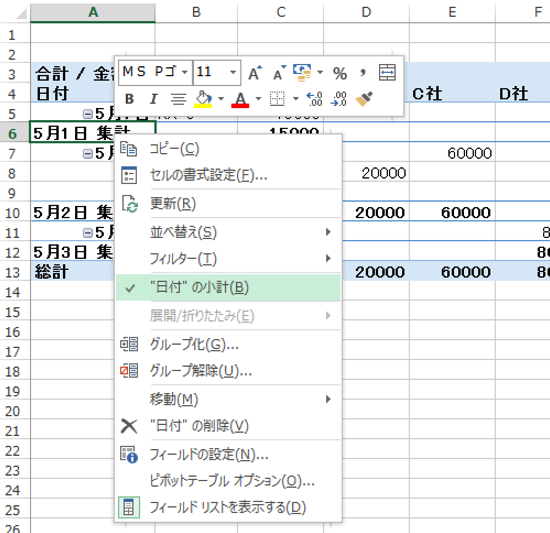
Task: Collapse the date group in row 11
Action: point(87,233)
